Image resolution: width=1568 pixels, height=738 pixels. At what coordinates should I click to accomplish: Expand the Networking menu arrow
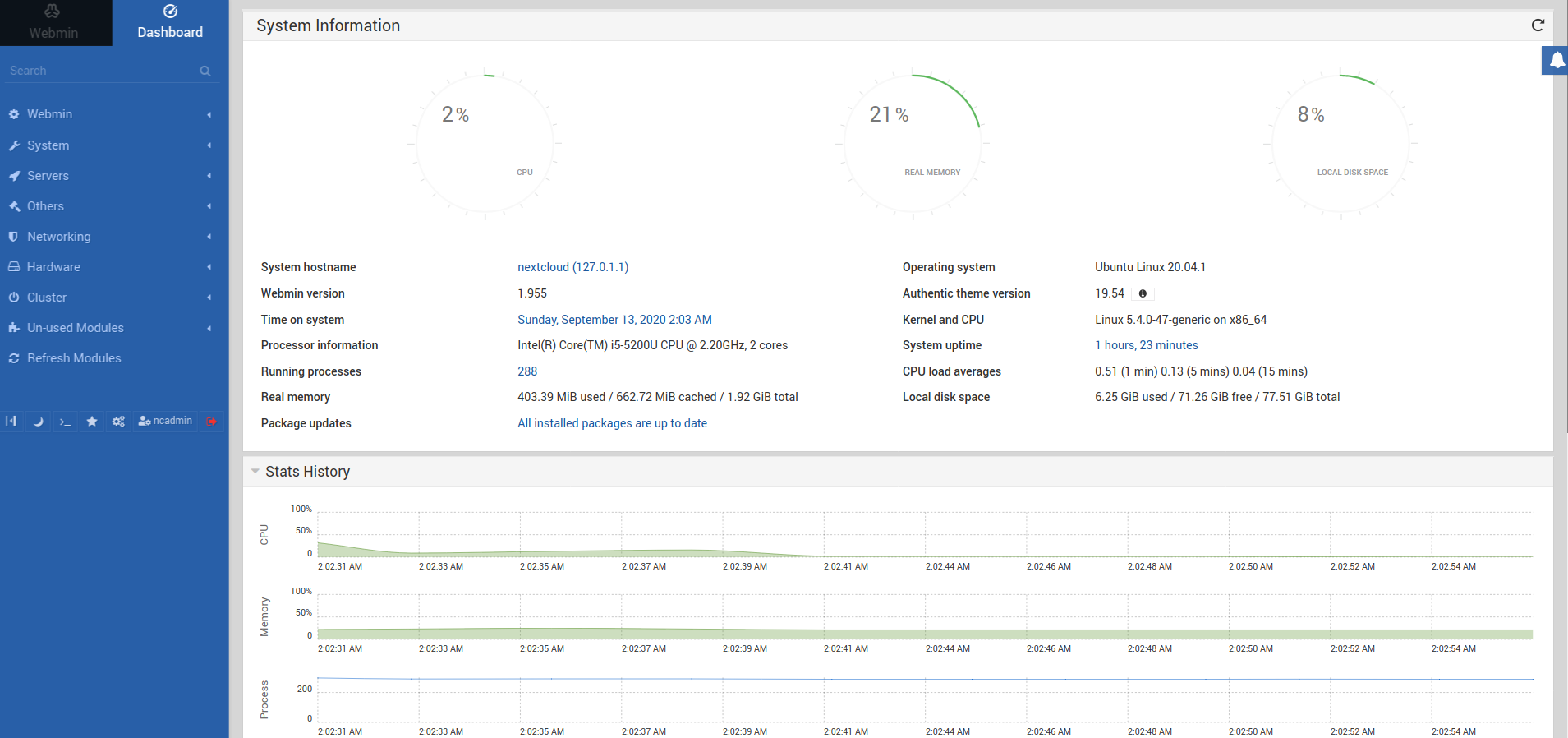(209, 237)
